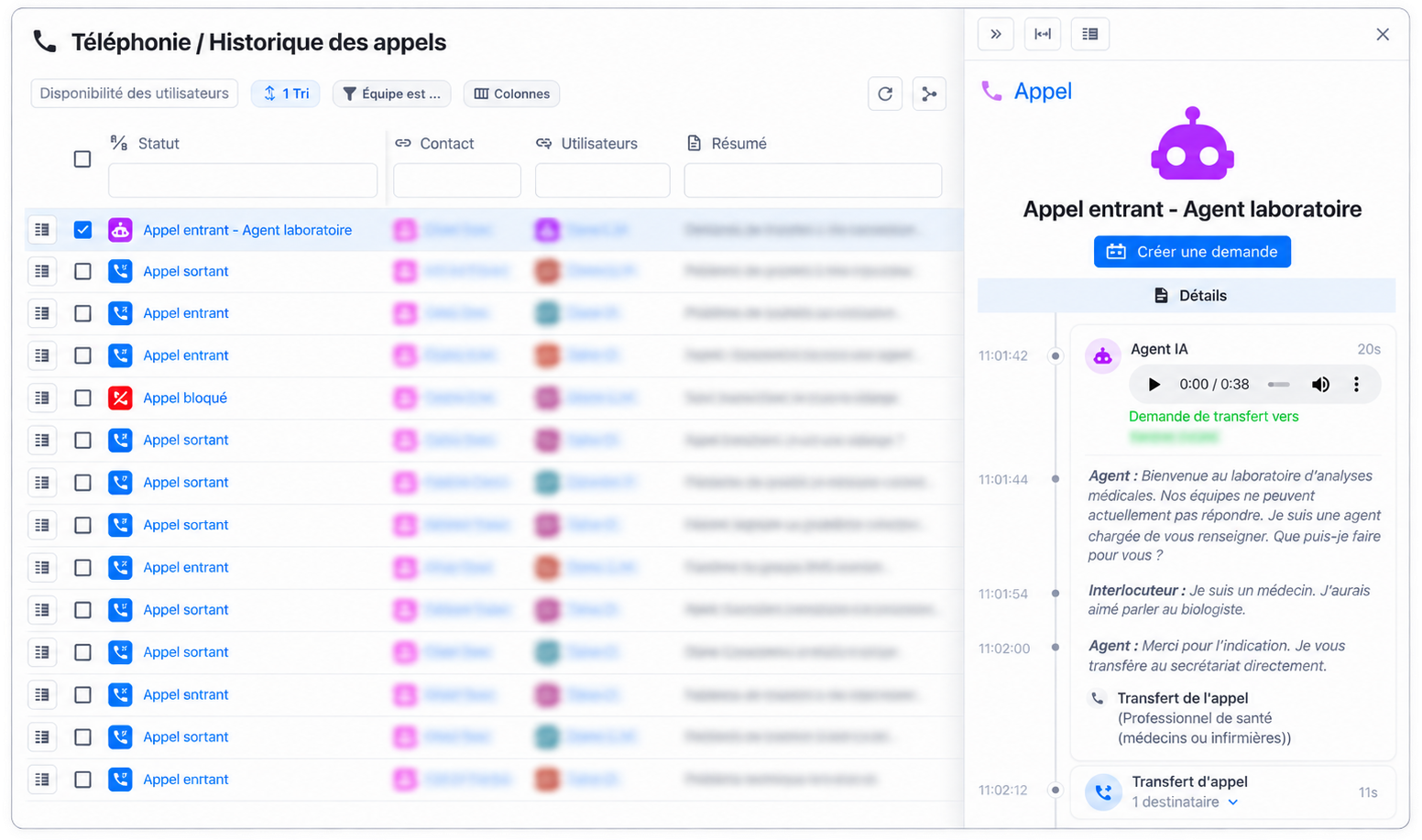
Task: Open audio player three-dot options menu
Action: tap(1356, 385)
